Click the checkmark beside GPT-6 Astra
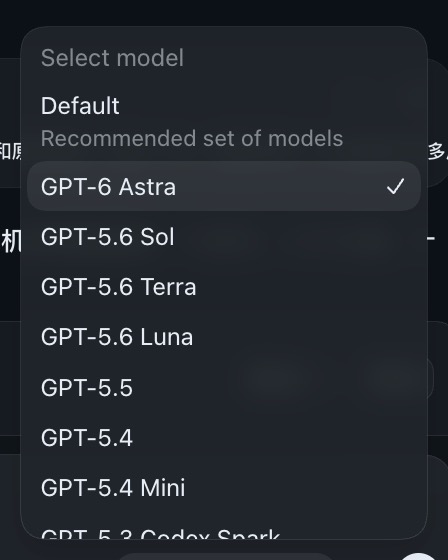Viewport: 448px width, 560px height. [395, 186]
